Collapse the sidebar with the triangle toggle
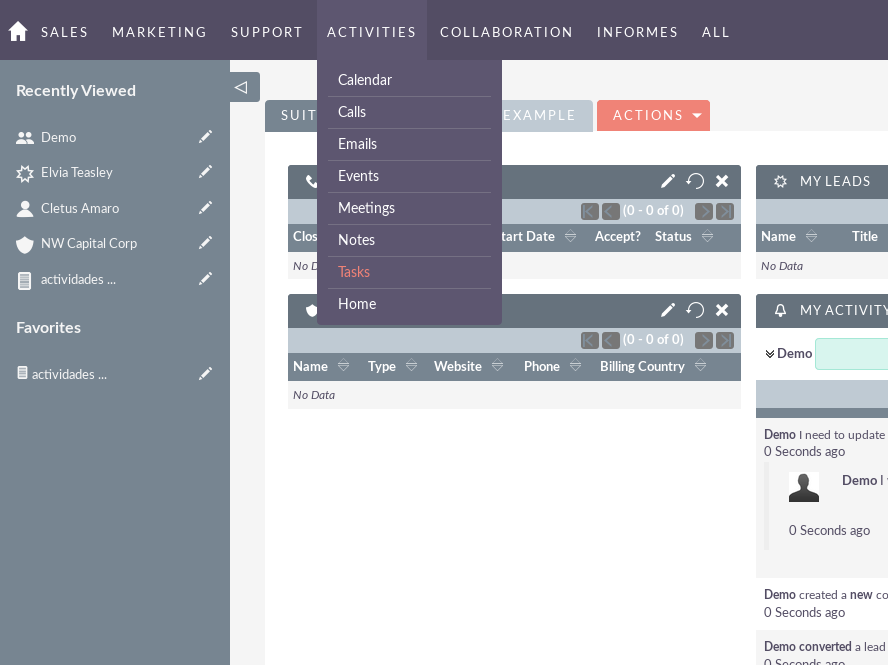The height and width of the screenshot is (665, 888). 241,87
